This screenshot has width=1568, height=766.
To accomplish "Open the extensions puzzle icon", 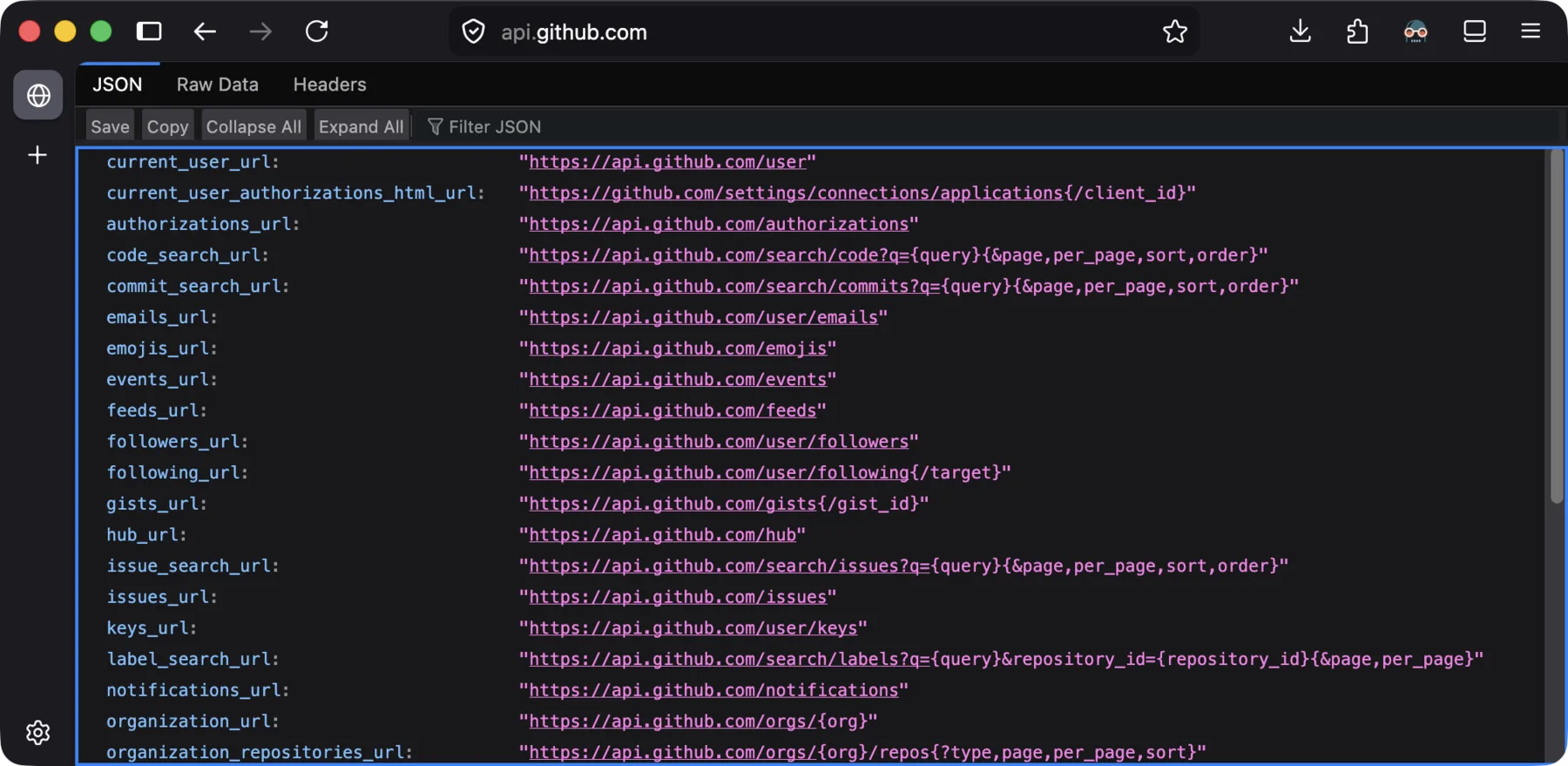I will click(x=1357, y=32).
